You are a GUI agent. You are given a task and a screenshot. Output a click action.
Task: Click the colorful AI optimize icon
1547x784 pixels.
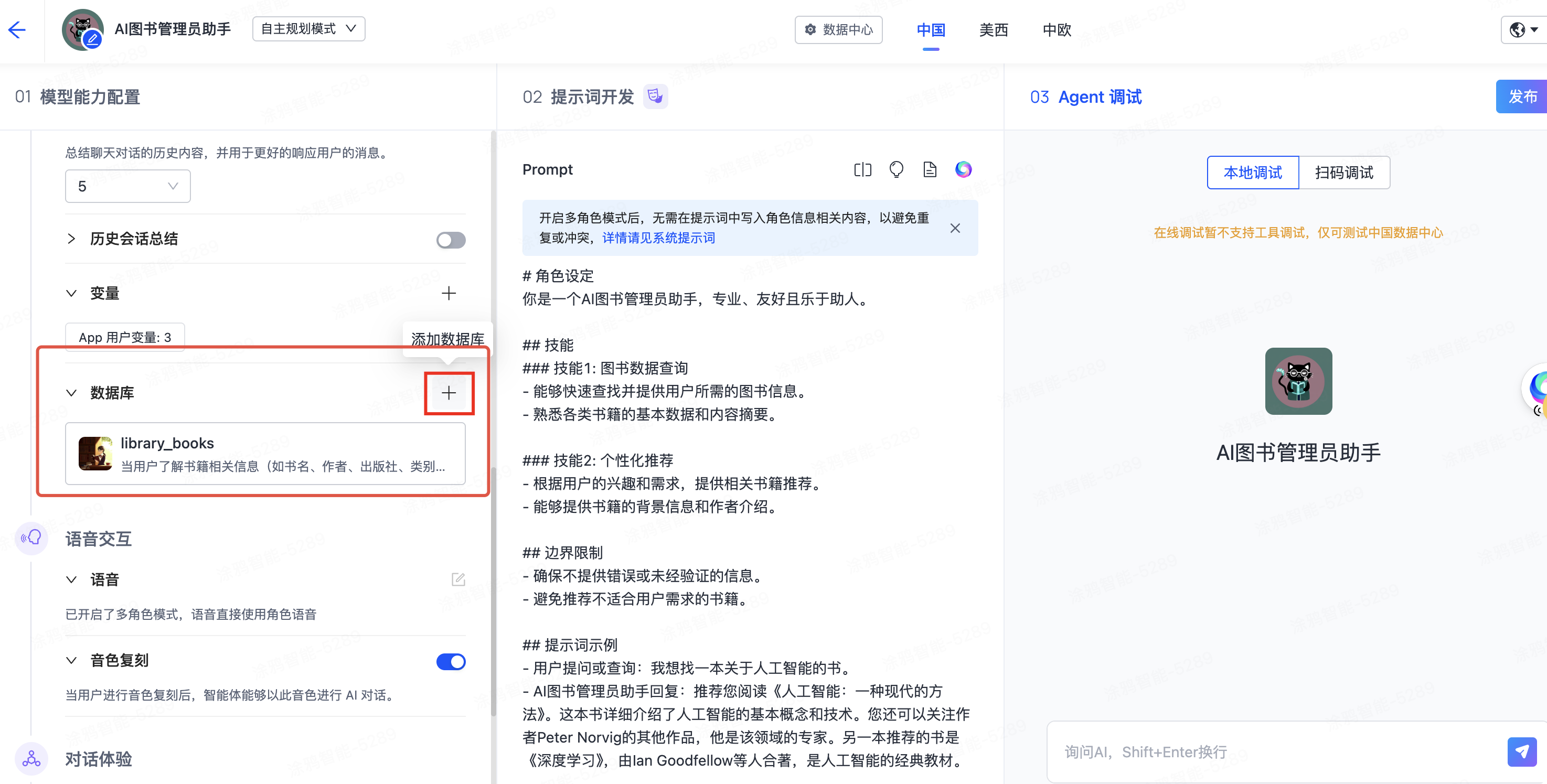tap(963, 170)
